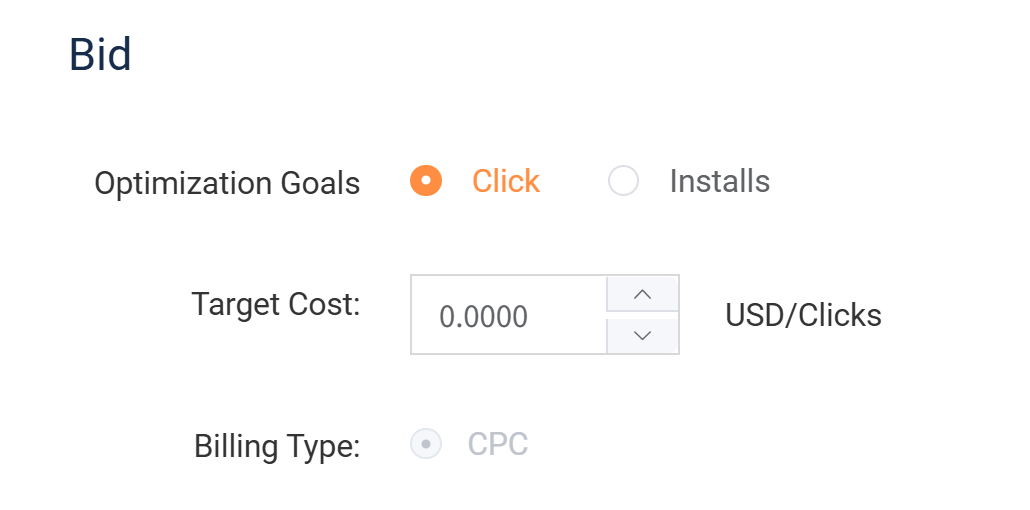Click the "Bid" section heading

(100, 54)
